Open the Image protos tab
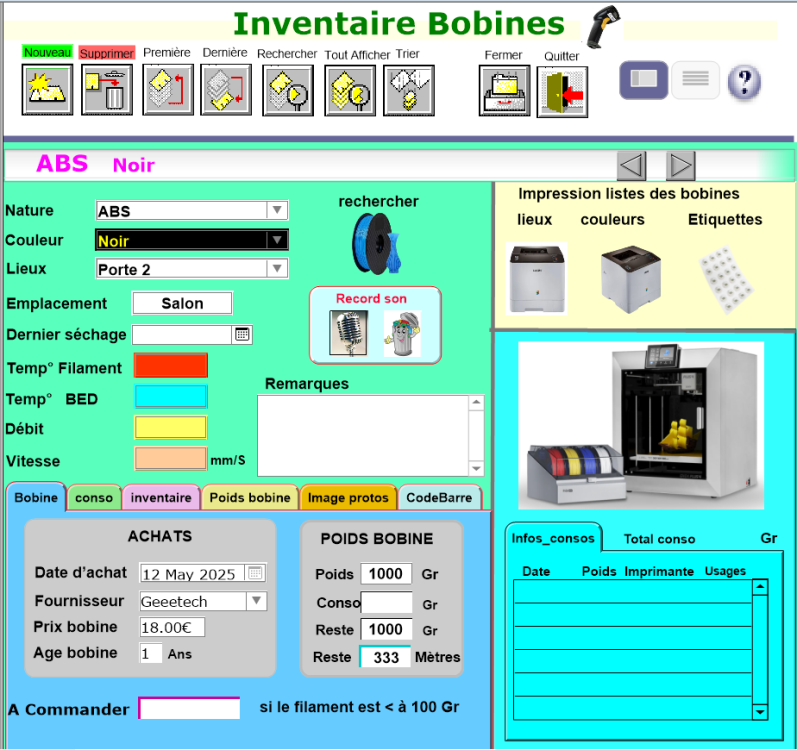 [348, 497]
